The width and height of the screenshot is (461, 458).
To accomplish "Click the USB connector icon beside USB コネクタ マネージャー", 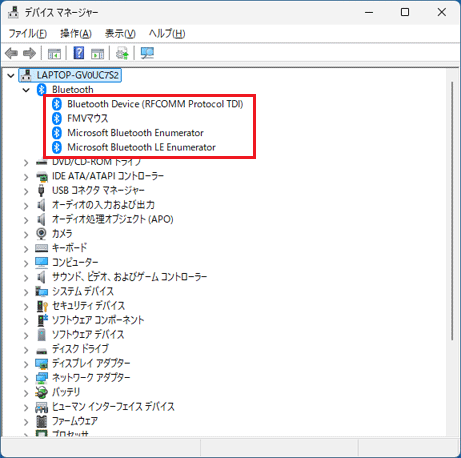I will (41, 190).
